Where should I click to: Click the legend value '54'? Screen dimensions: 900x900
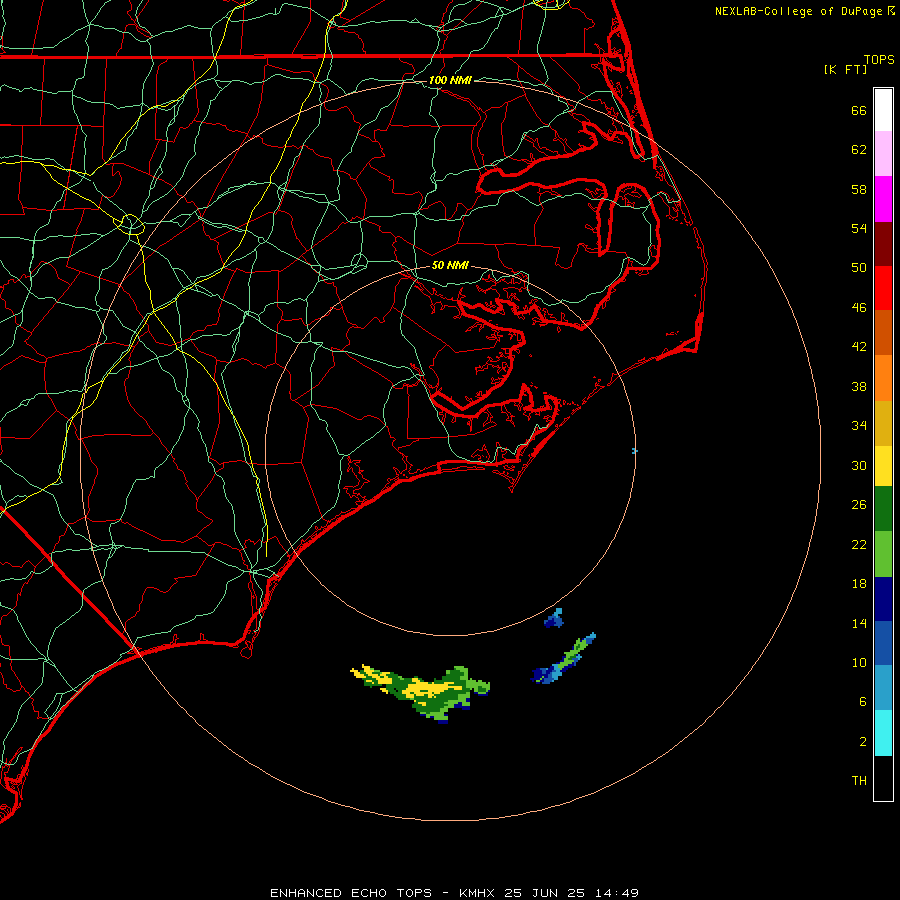[859, 228]
